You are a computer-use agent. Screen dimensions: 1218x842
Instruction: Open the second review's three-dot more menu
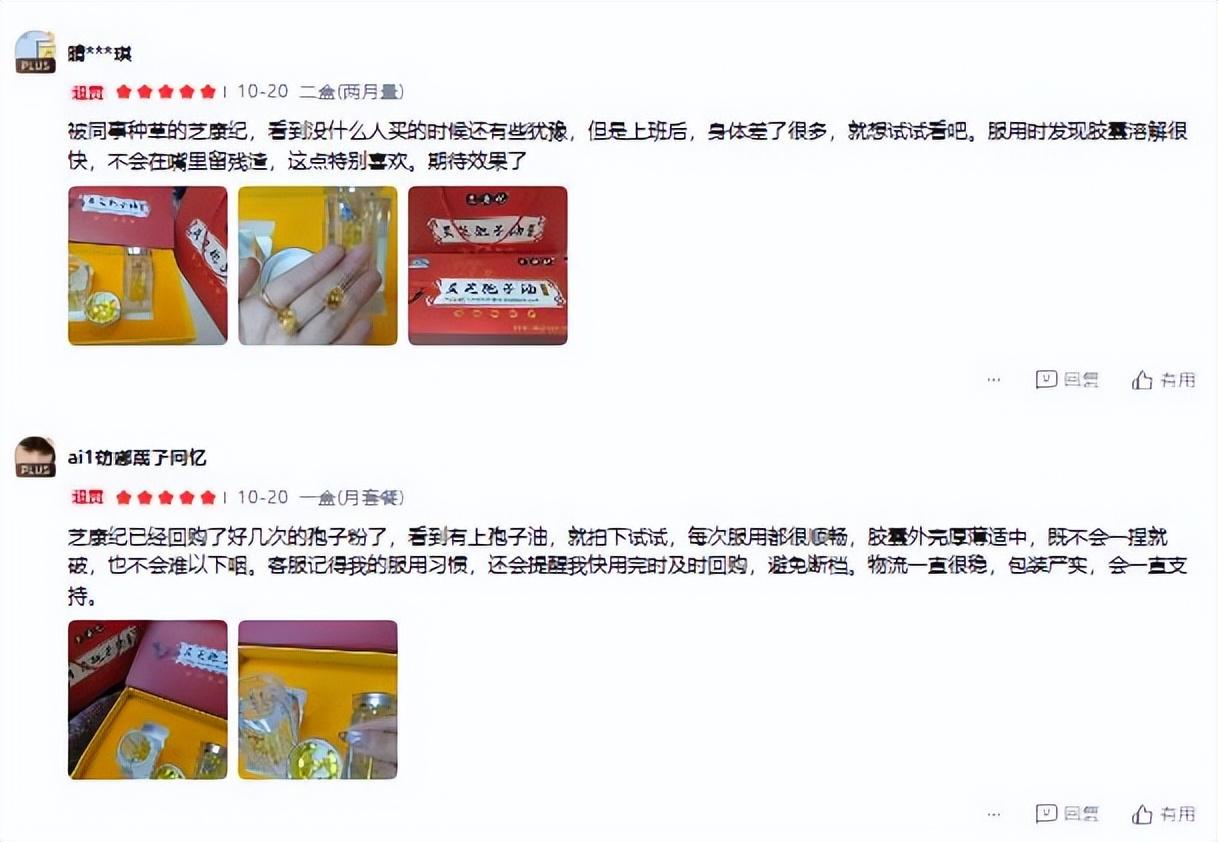[x=993, y=814]
